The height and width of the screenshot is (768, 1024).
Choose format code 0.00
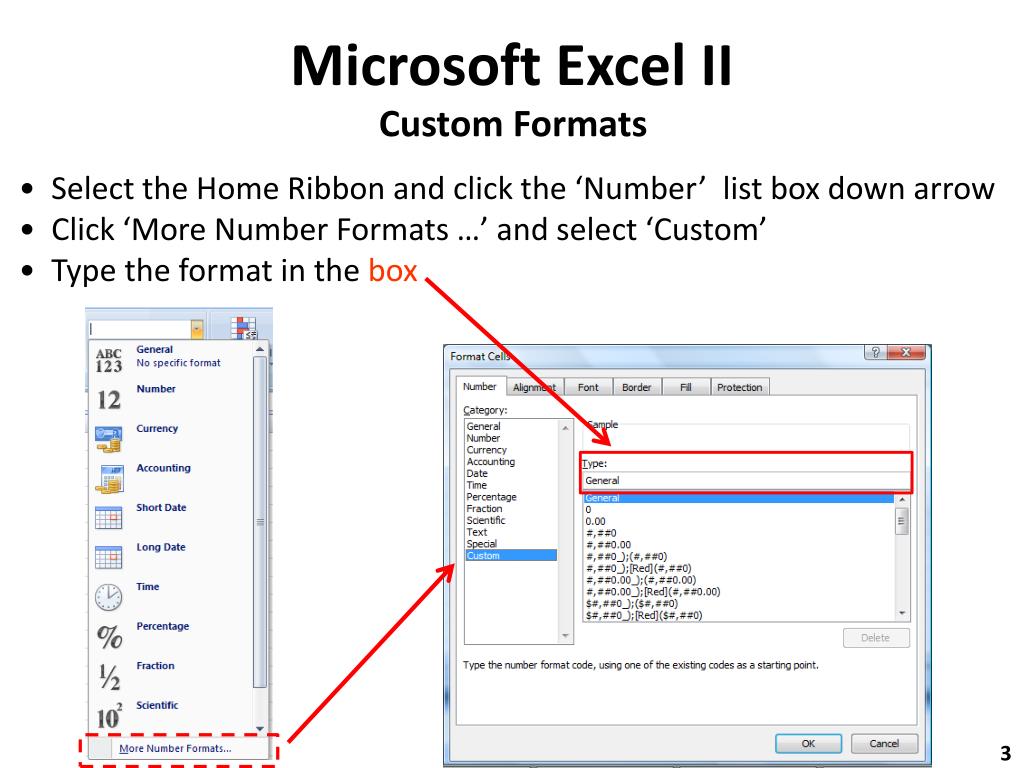739,521
